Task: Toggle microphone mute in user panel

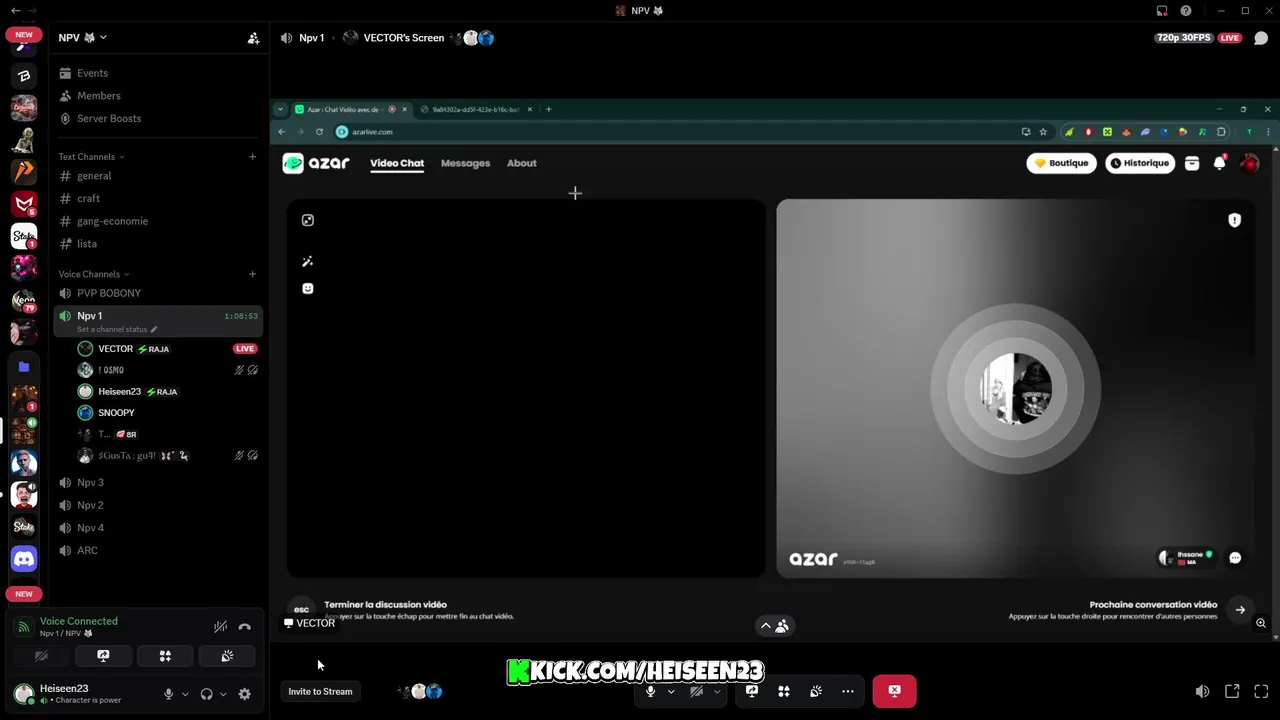Action: (168, 694)
